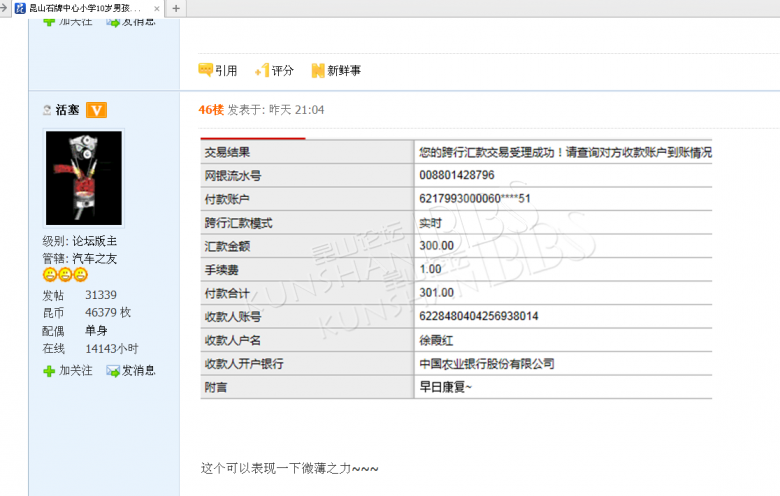Open the new tab plus button

pos(176,8)
